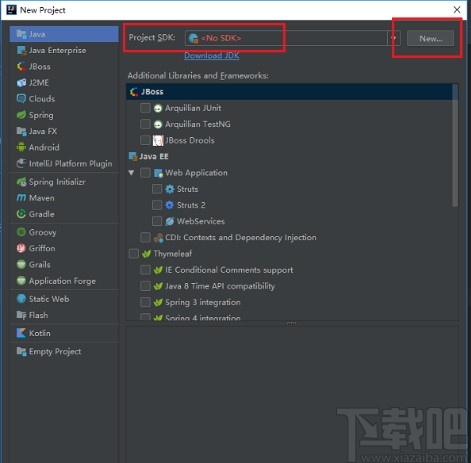Check CDI: Contexts and Dependency Injection
Viewport: 471px width, 463px height.
pyautogui.click(x=145, y=237)
